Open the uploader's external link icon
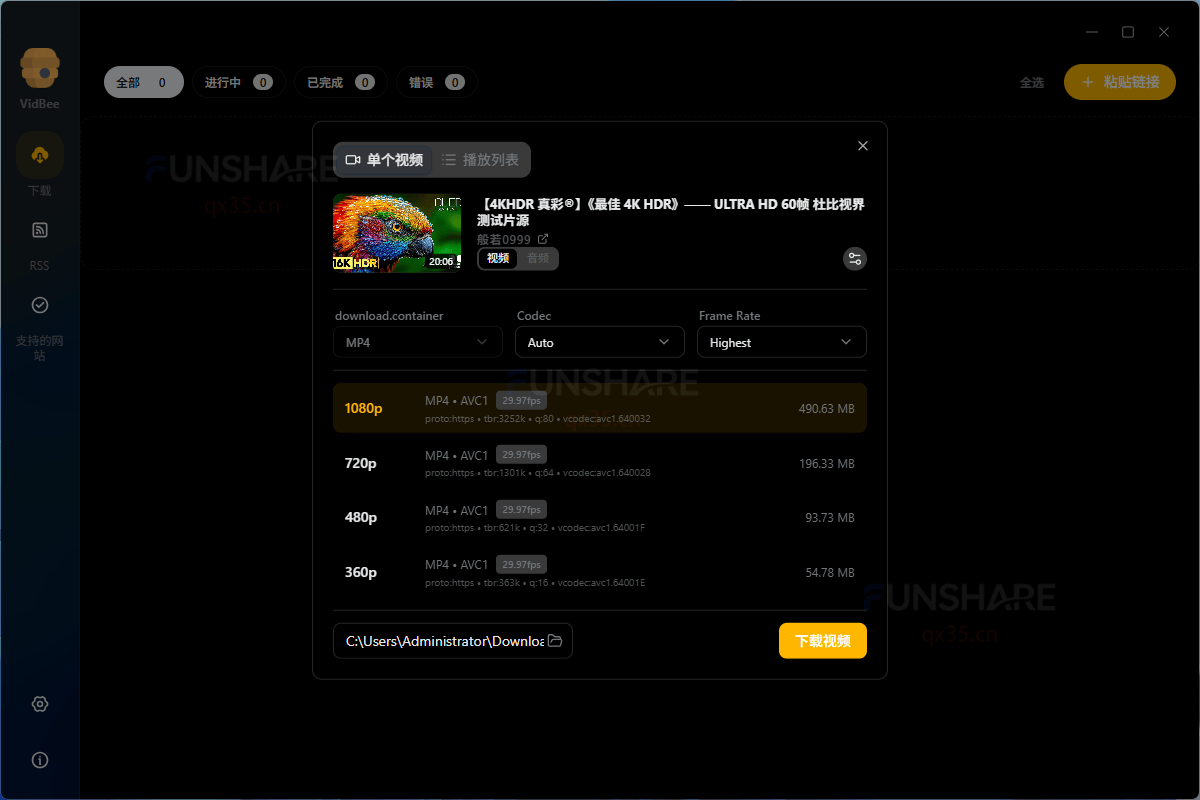The height and width of the screenshot is (800, 1200). 543,239
